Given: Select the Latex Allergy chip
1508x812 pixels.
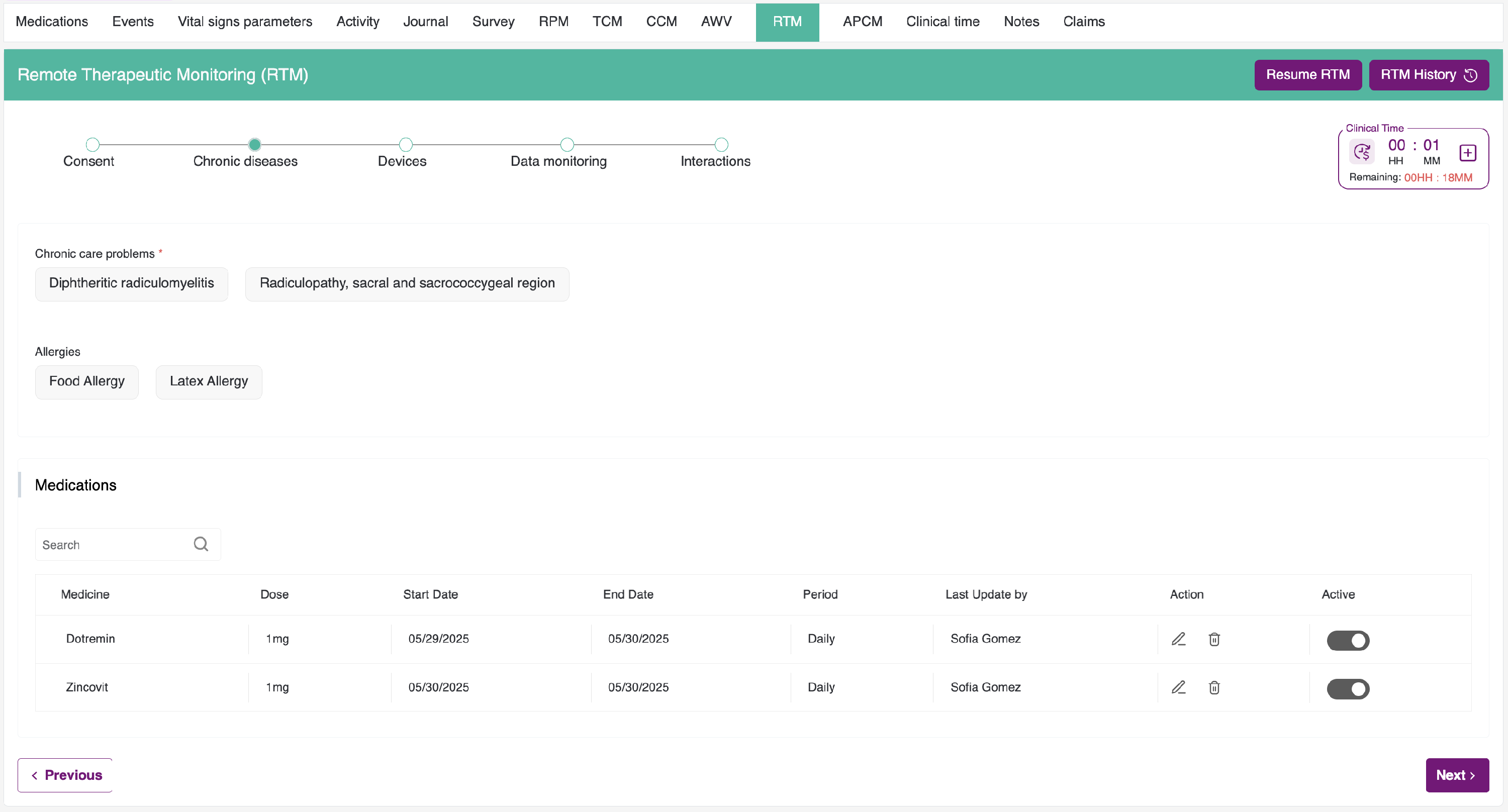Looking at the screenshot, I should pos(209,381).
